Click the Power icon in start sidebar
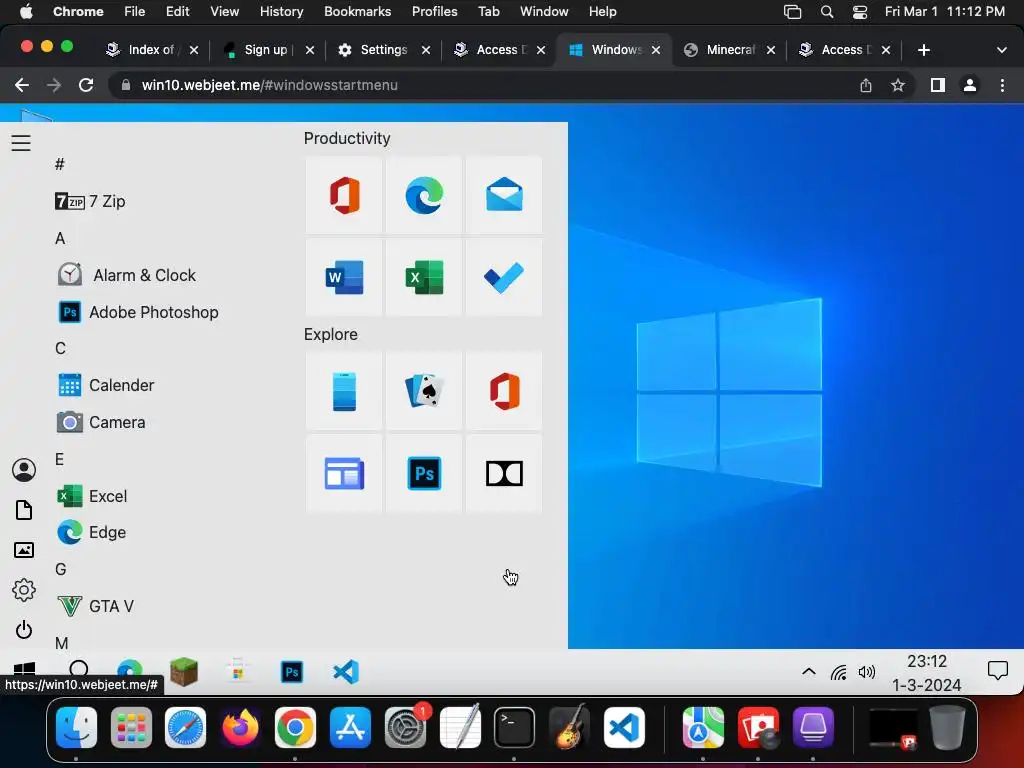Screen dimensions: 1024x768 pos(24,630)
